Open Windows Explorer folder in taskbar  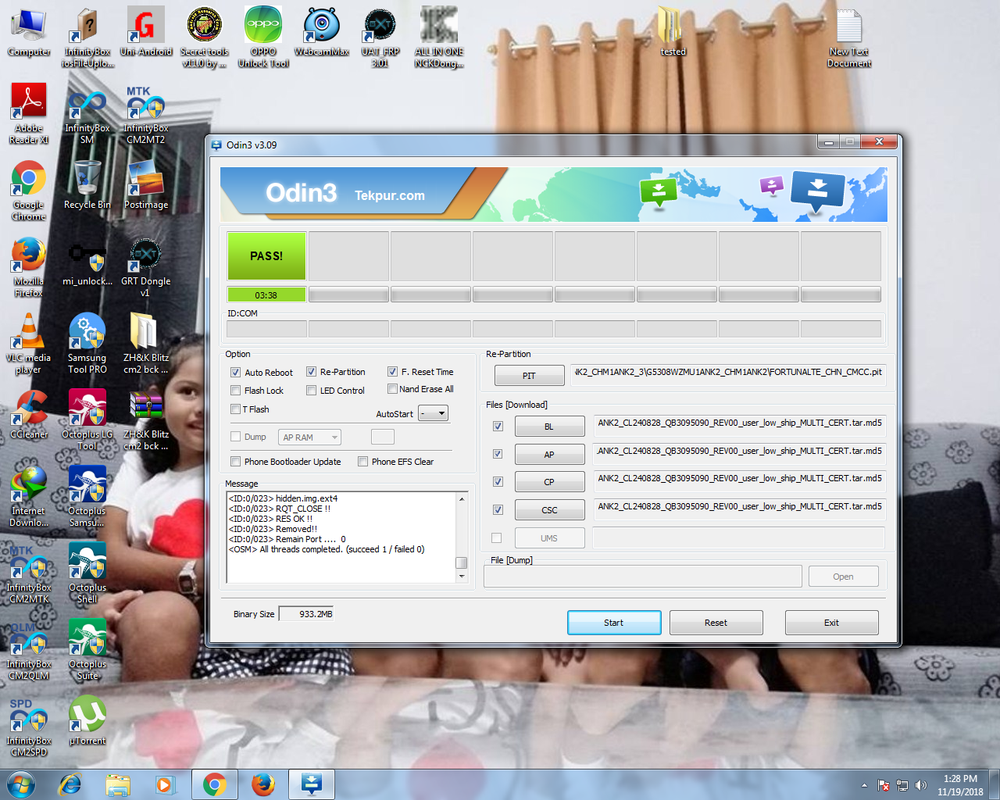pos(117,784)
